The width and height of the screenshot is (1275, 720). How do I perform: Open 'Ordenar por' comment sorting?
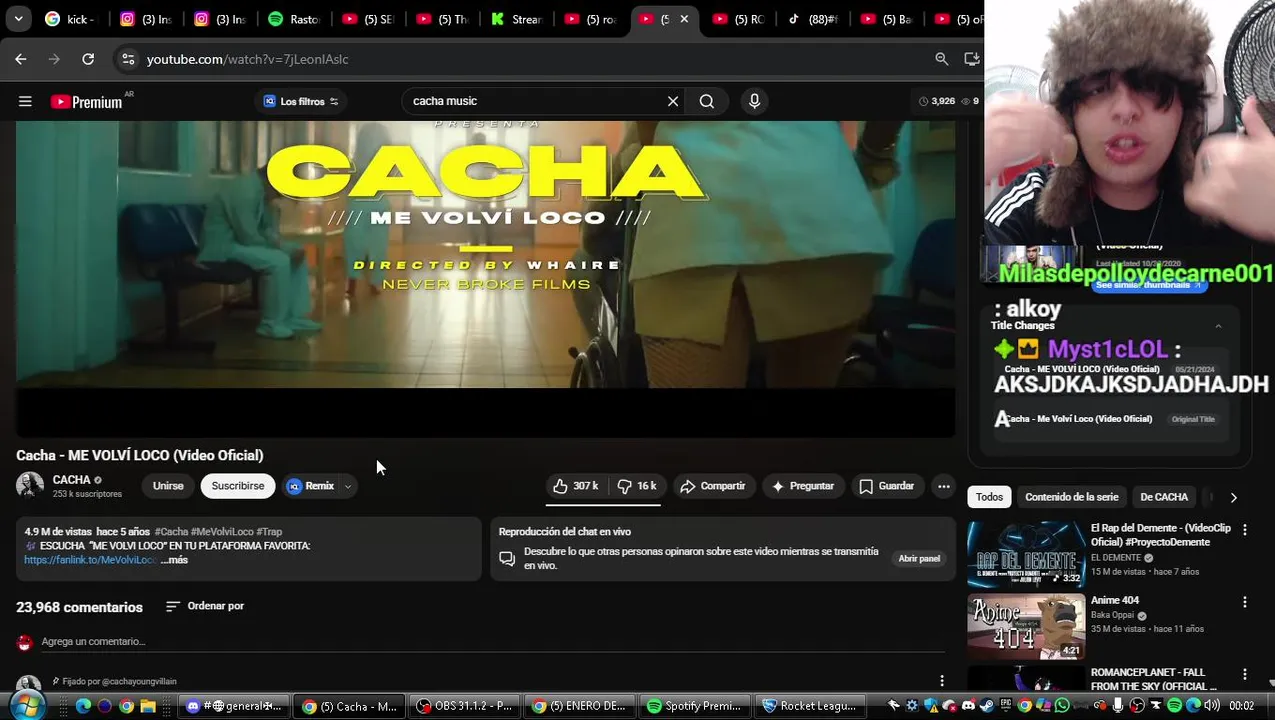coord(205,606)
